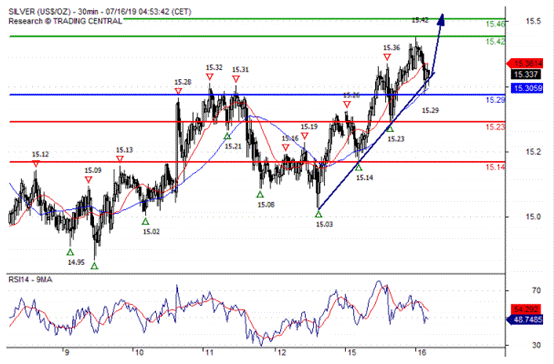Click the blue 15.29 pivot level label
This screenshot has width=554, height=364.
[495, 100]
